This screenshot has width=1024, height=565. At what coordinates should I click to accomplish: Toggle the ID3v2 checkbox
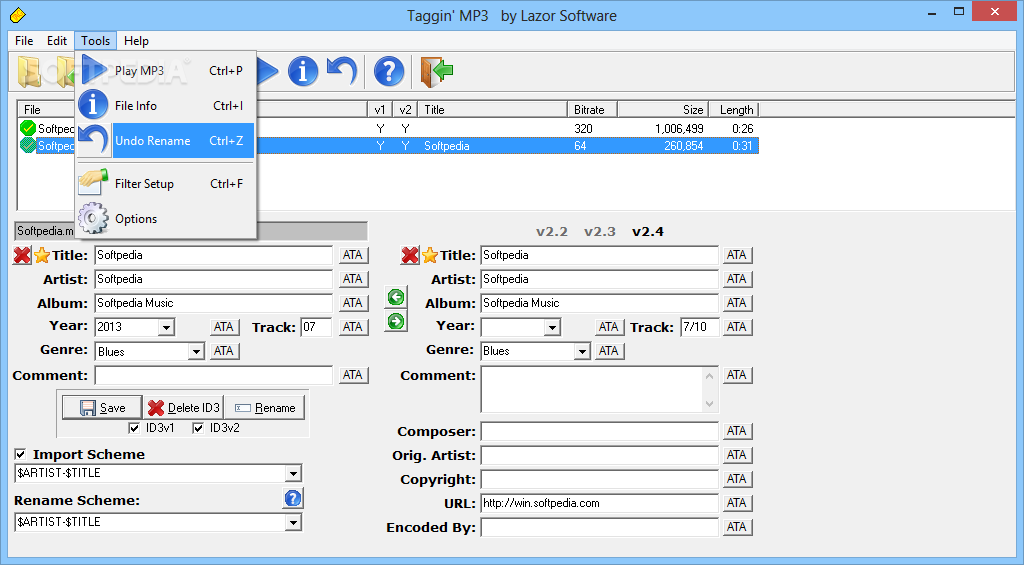click(199, 428)
